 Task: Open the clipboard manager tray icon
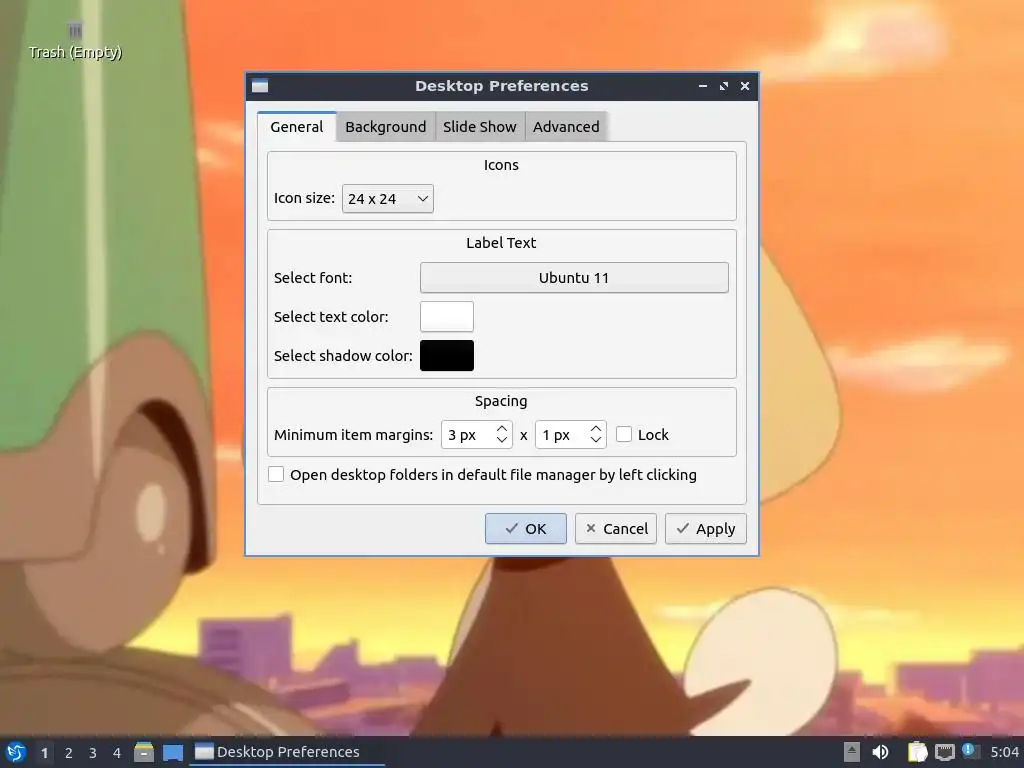tap(918, 752)
